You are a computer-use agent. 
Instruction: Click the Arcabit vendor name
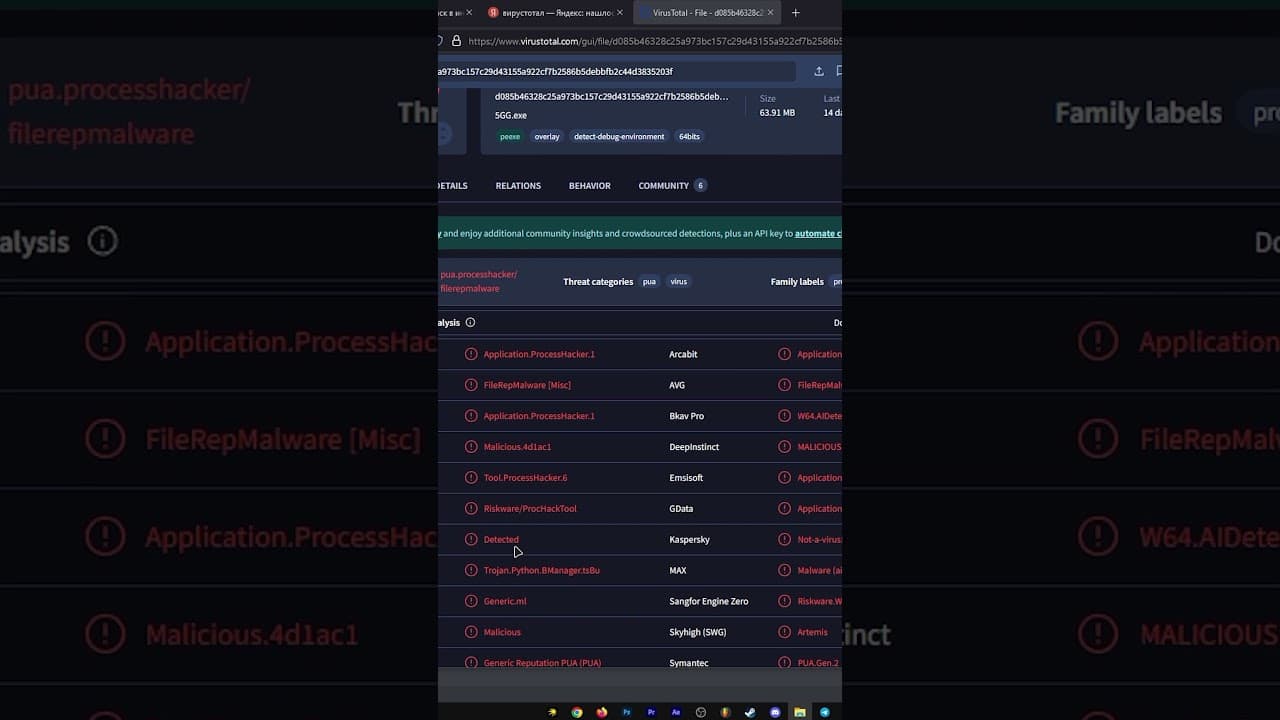click(683, 354)
